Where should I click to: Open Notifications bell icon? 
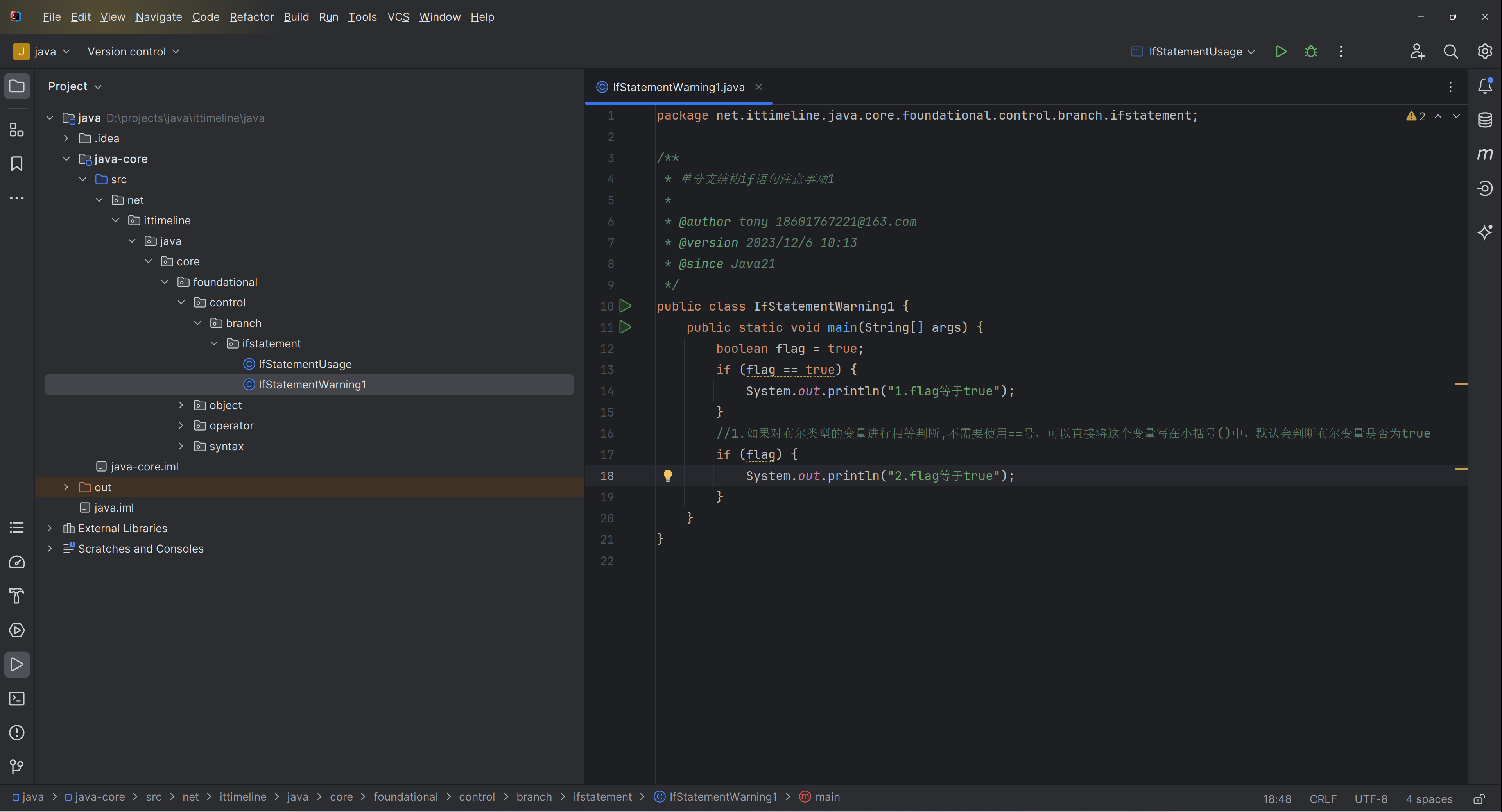tap(1484, 86)
